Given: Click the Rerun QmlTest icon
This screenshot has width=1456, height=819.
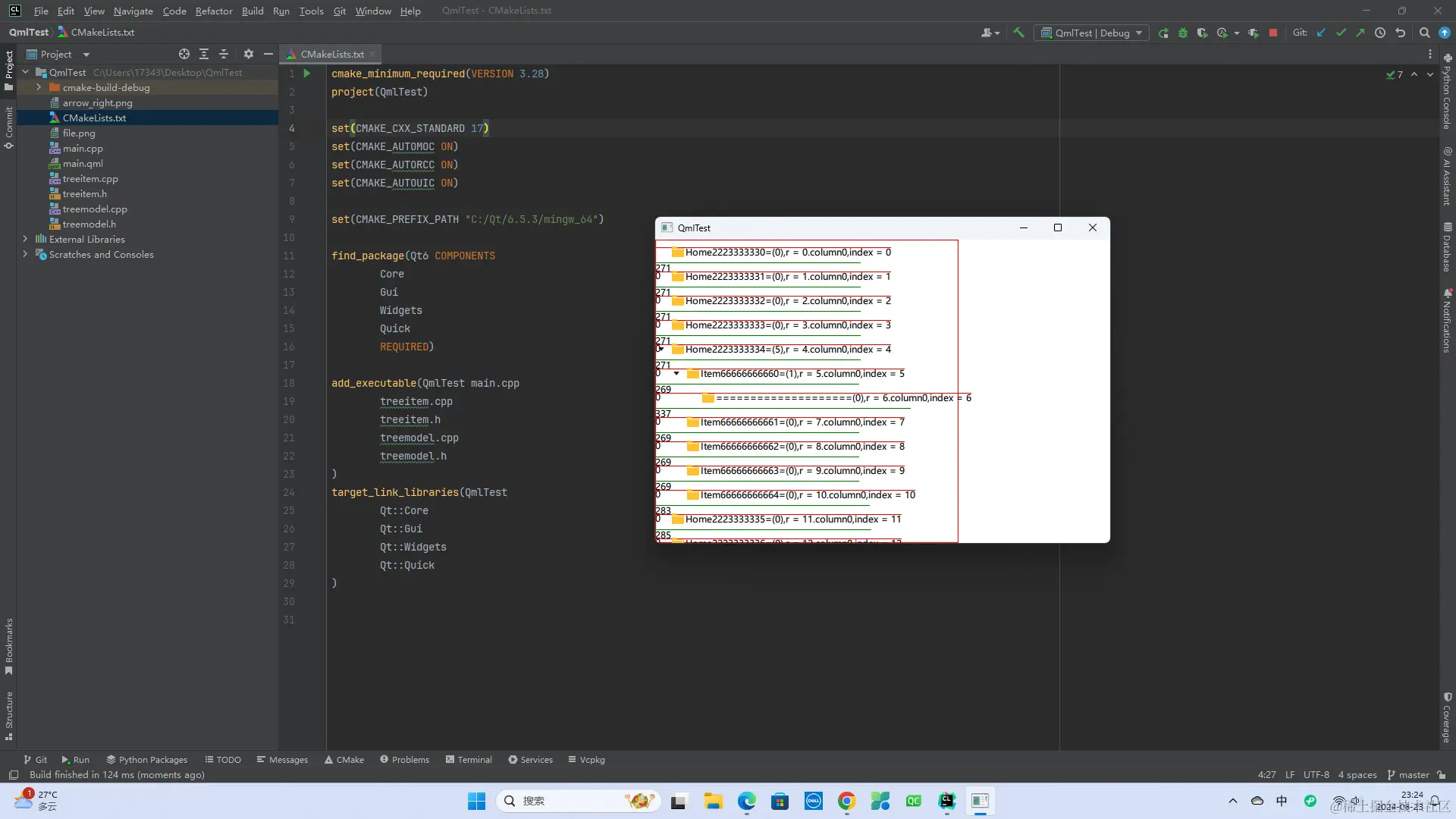Looking at the screenshot, I should [1163, 33].
